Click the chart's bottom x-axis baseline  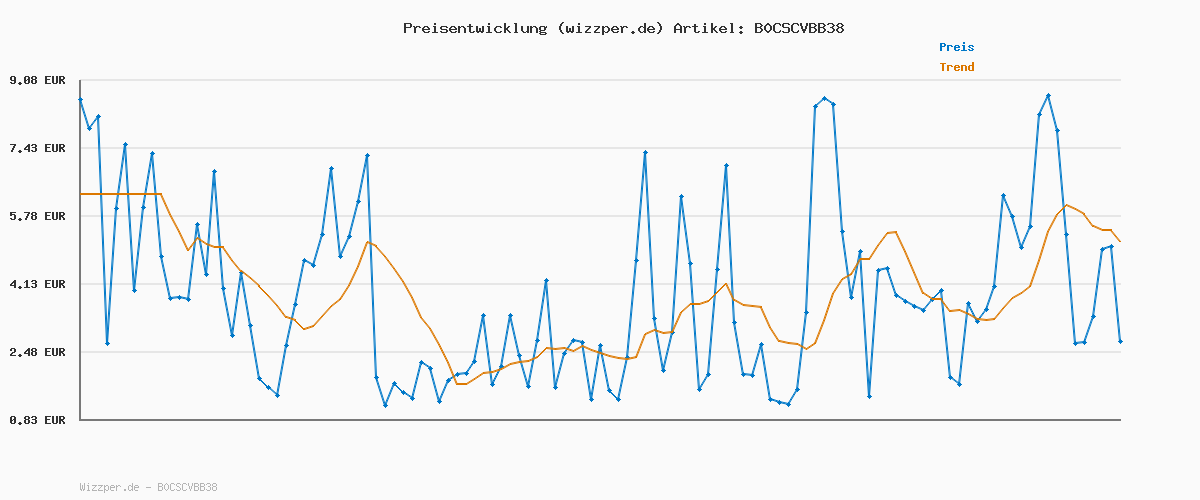click(x=600, y=420)
